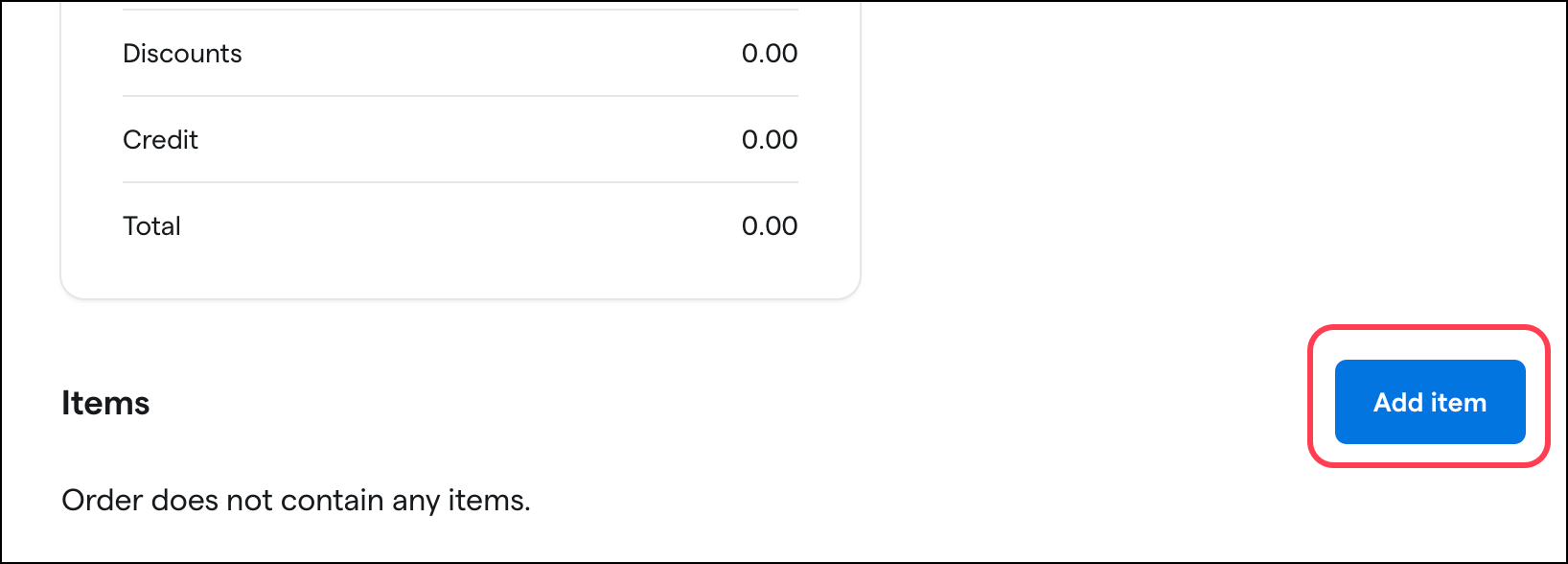
Task: Click blank space between Items heading and Add item
Action: [728, 403]
